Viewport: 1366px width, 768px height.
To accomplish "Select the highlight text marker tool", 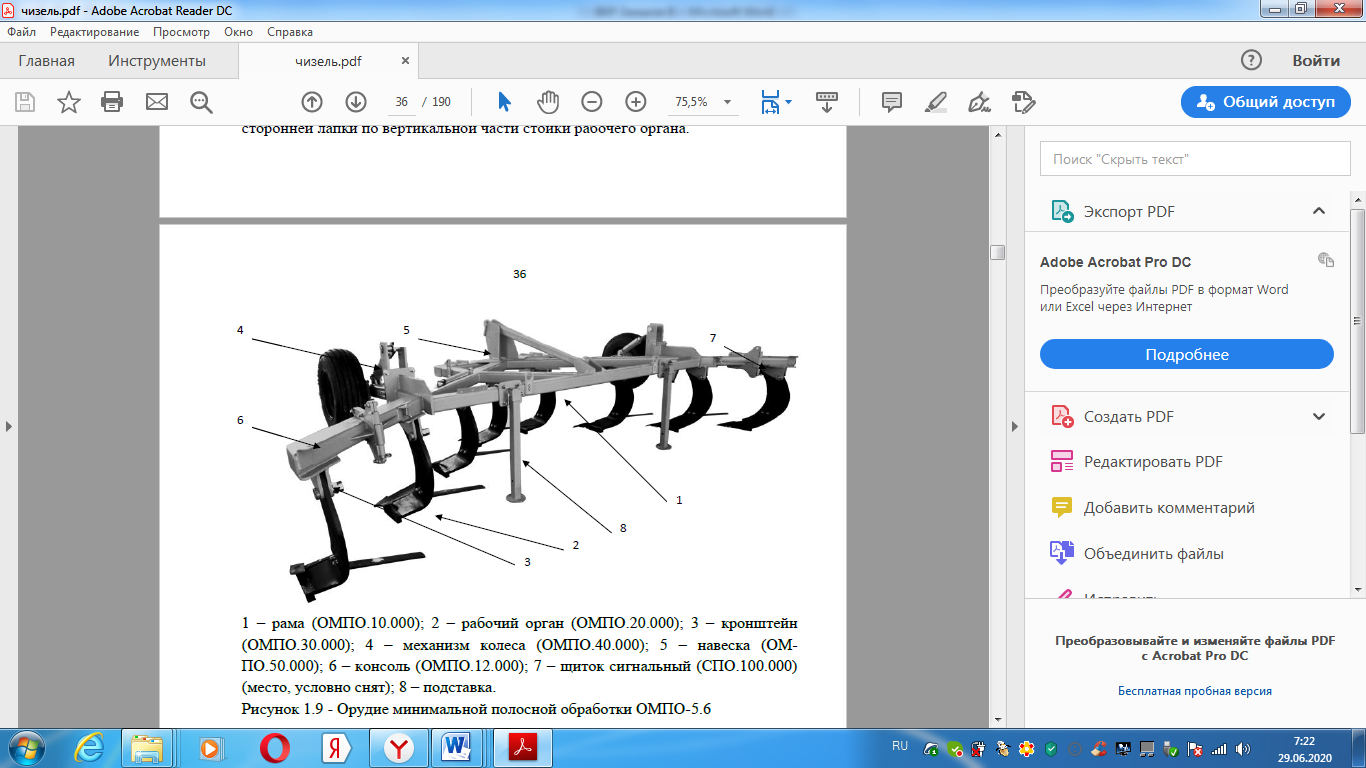I will [936, 102].
